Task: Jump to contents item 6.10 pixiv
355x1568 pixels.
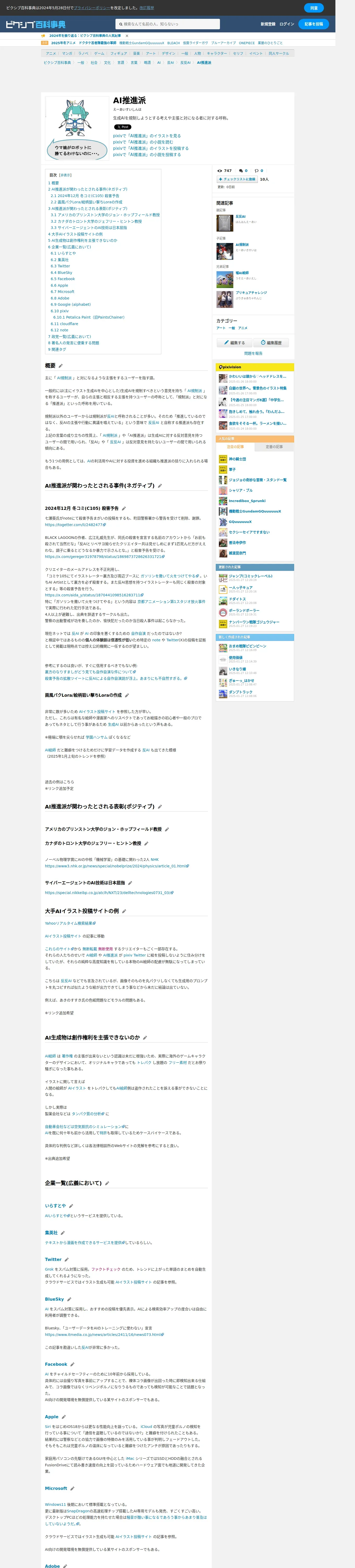Action: click(x=60, y=311)
